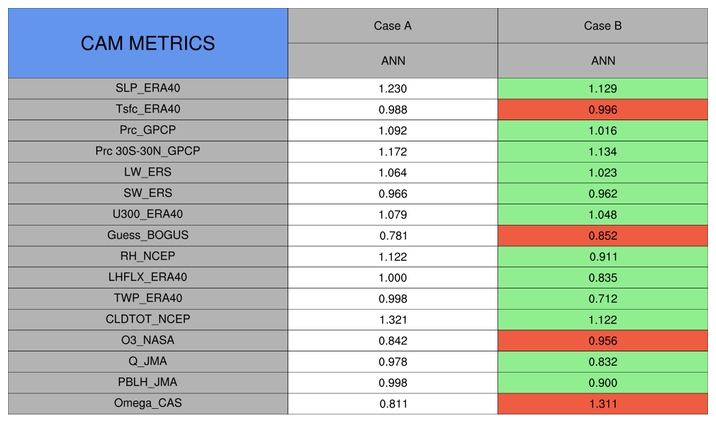Click the red 0.852 value cell

pyautogui.click(x=603, y=235)
